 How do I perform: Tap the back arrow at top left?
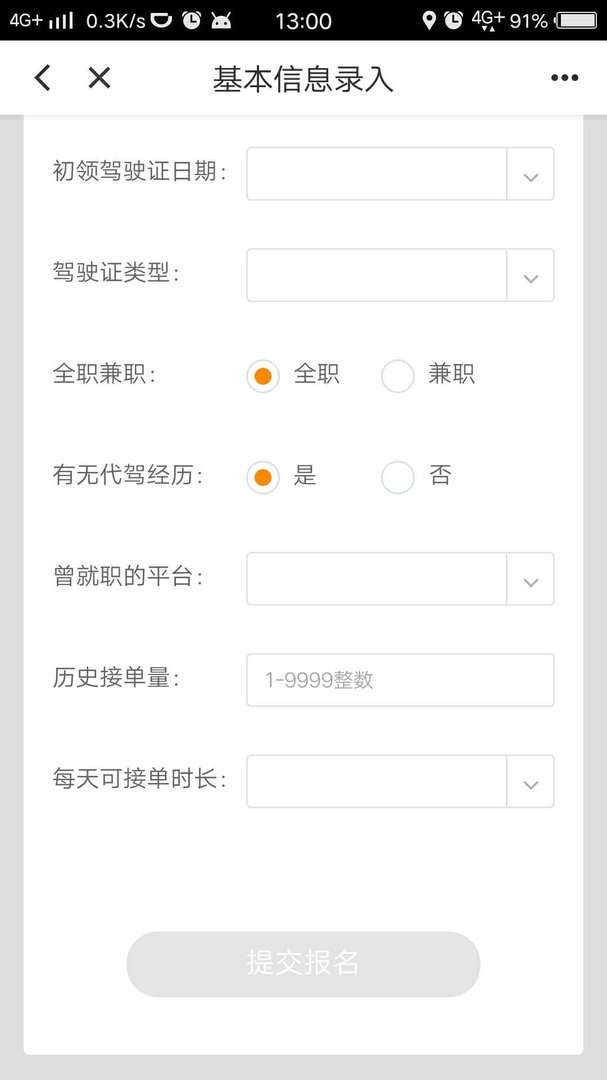42,77
